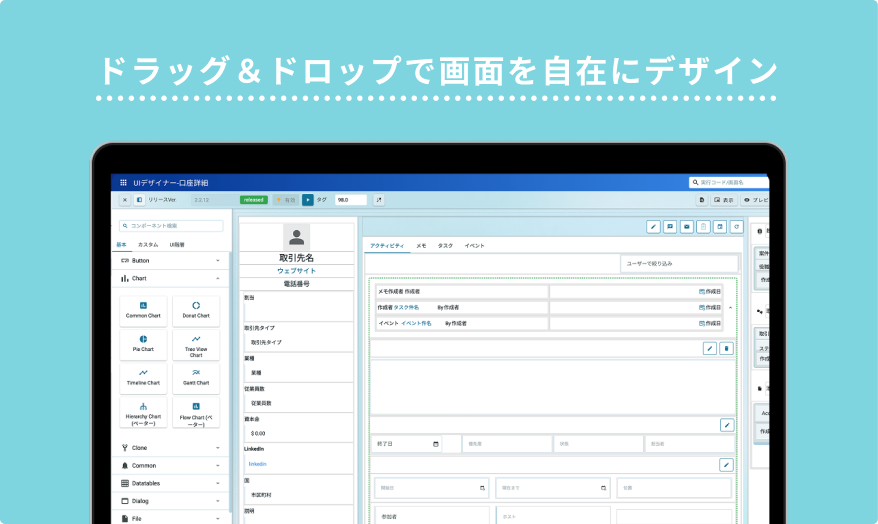Expand the Dialog component section
This screenshot has height=524, width=878.
pos(170,501)
